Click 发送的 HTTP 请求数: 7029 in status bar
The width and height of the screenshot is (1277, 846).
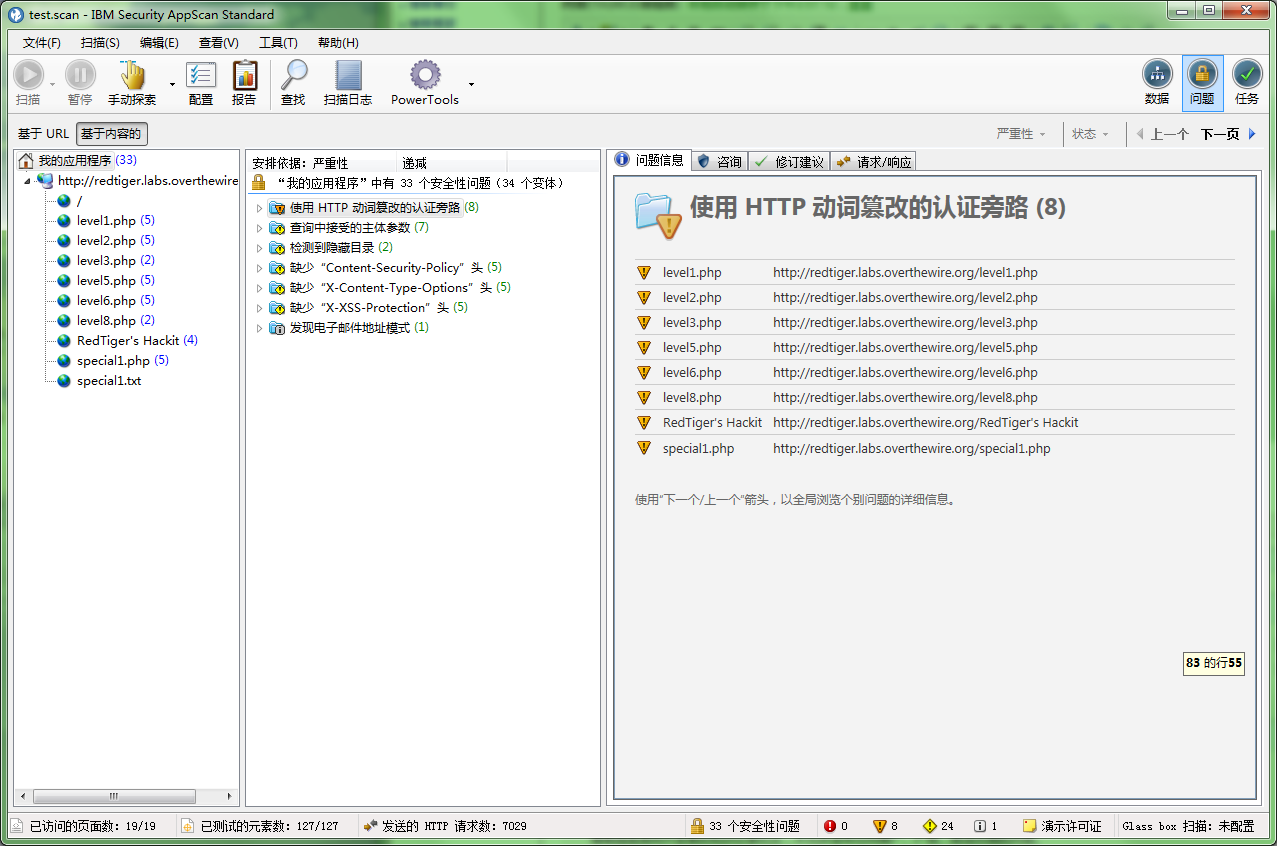(x=445, y=826)
